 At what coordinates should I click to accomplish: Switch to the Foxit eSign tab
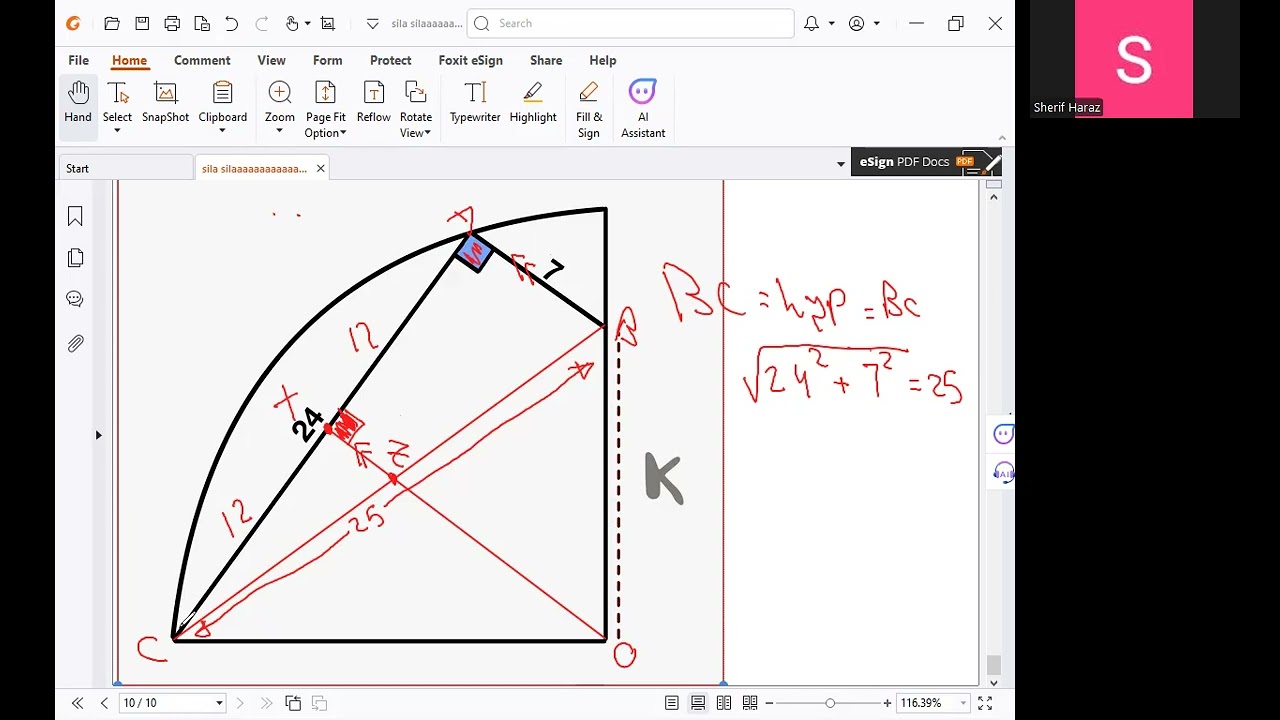(x=470, y=60)
